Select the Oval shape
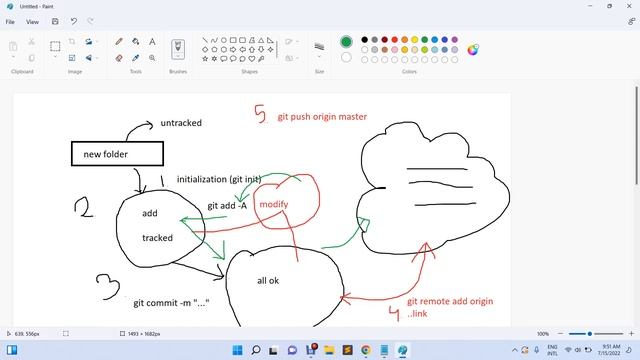The height and width of the screenshot is (360, 640). [224, 40]
